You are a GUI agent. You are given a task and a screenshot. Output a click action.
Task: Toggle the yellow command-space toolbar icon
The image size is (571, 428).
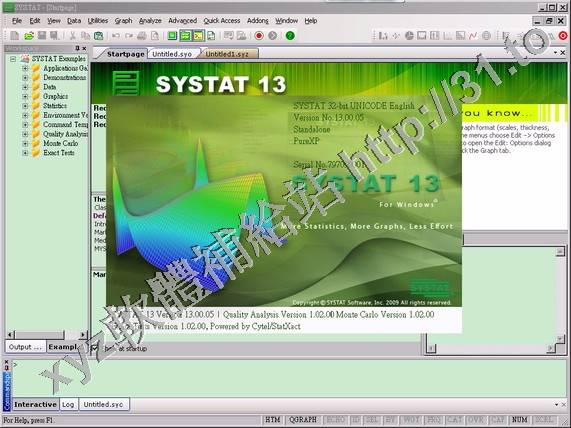pos(198,36)
